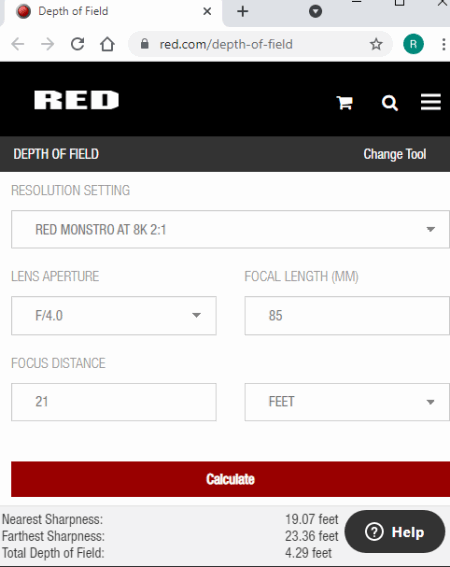Image resolution: width=450 pixels, height=567 pixels.
Task: Open Chrome three-dot menu
Action: tap(443, 44)
